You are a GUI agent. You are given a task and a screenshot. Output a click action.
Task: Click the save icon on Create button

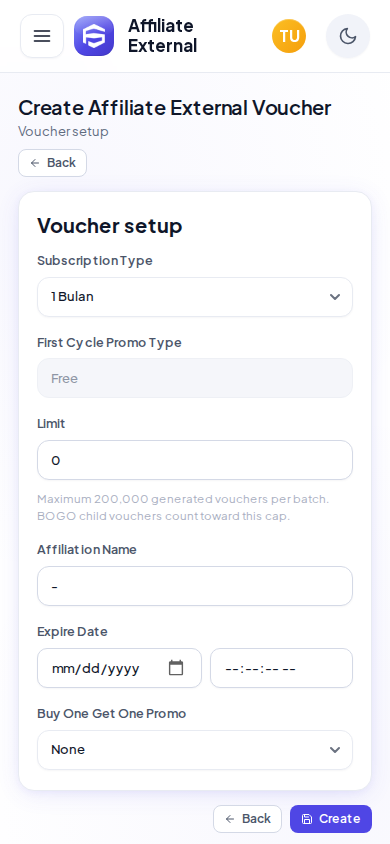[x=307, y=819]
